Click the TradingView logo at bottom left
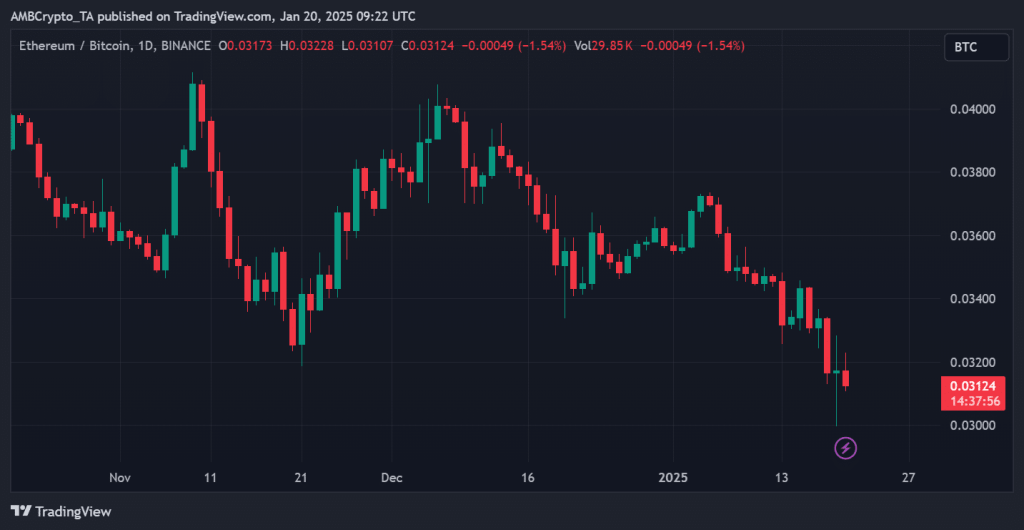This screenshot has width=1024, height=530. [x=62, y=512]
